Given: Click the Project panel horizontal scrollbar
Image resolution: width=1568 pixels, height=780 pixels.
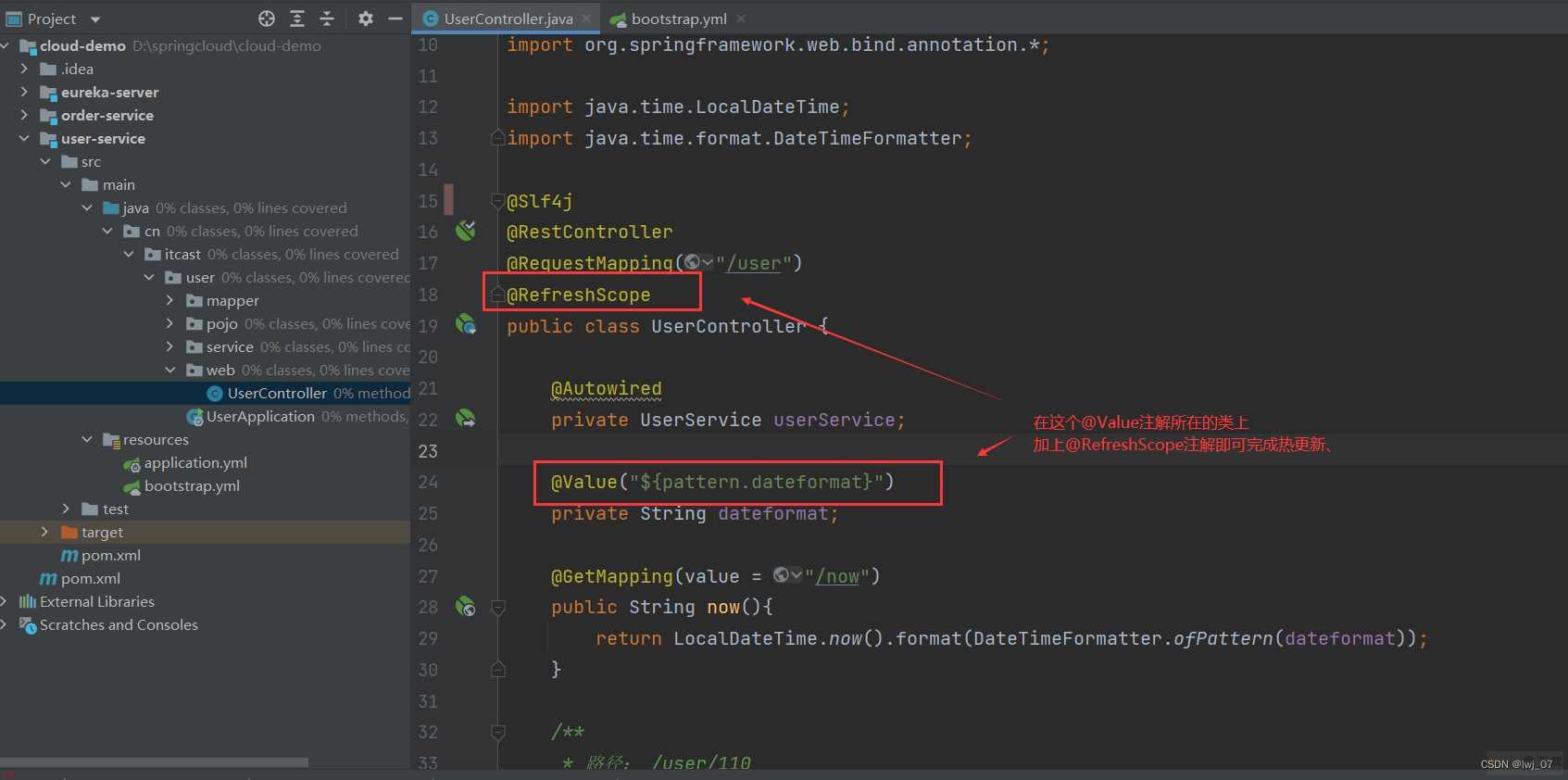Looking at the screenshot, I should pyautogui.click(x=154, y=762).
